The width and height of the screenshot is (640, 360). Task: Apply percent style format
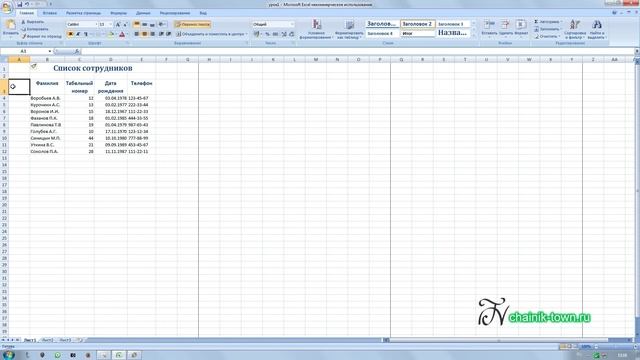(267, 34)
